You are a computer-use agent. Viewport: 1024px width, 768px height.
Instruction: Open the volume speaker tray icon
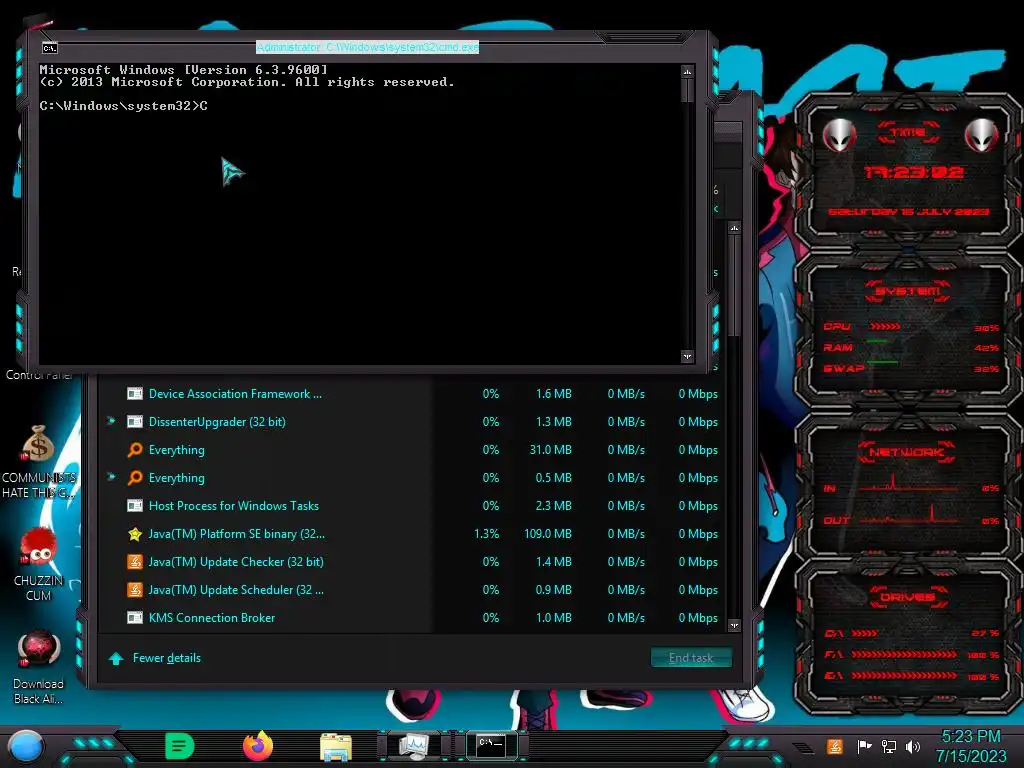click(913, 746)
